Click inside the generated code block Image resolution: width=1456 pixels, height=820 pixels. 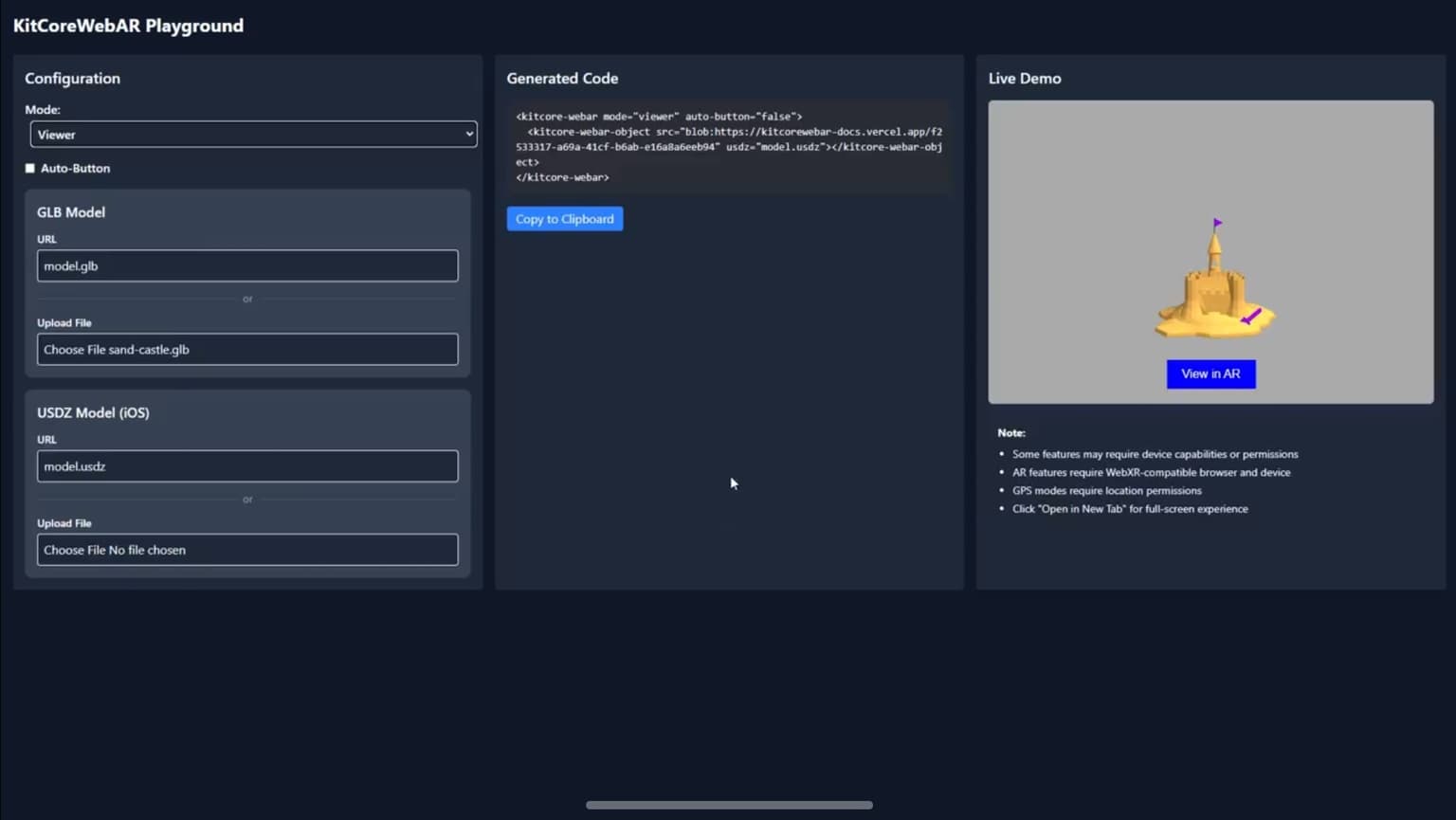point(728,147)
